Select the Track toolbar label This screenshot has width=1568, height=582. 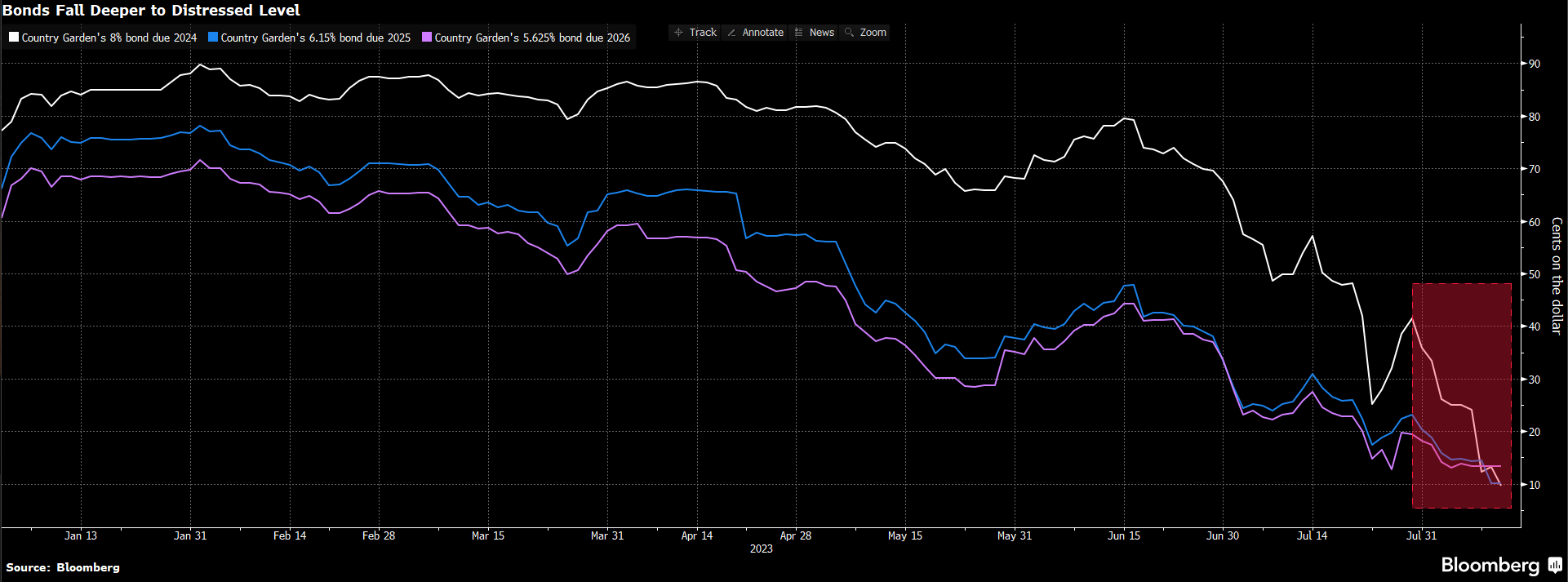[703, 33]
